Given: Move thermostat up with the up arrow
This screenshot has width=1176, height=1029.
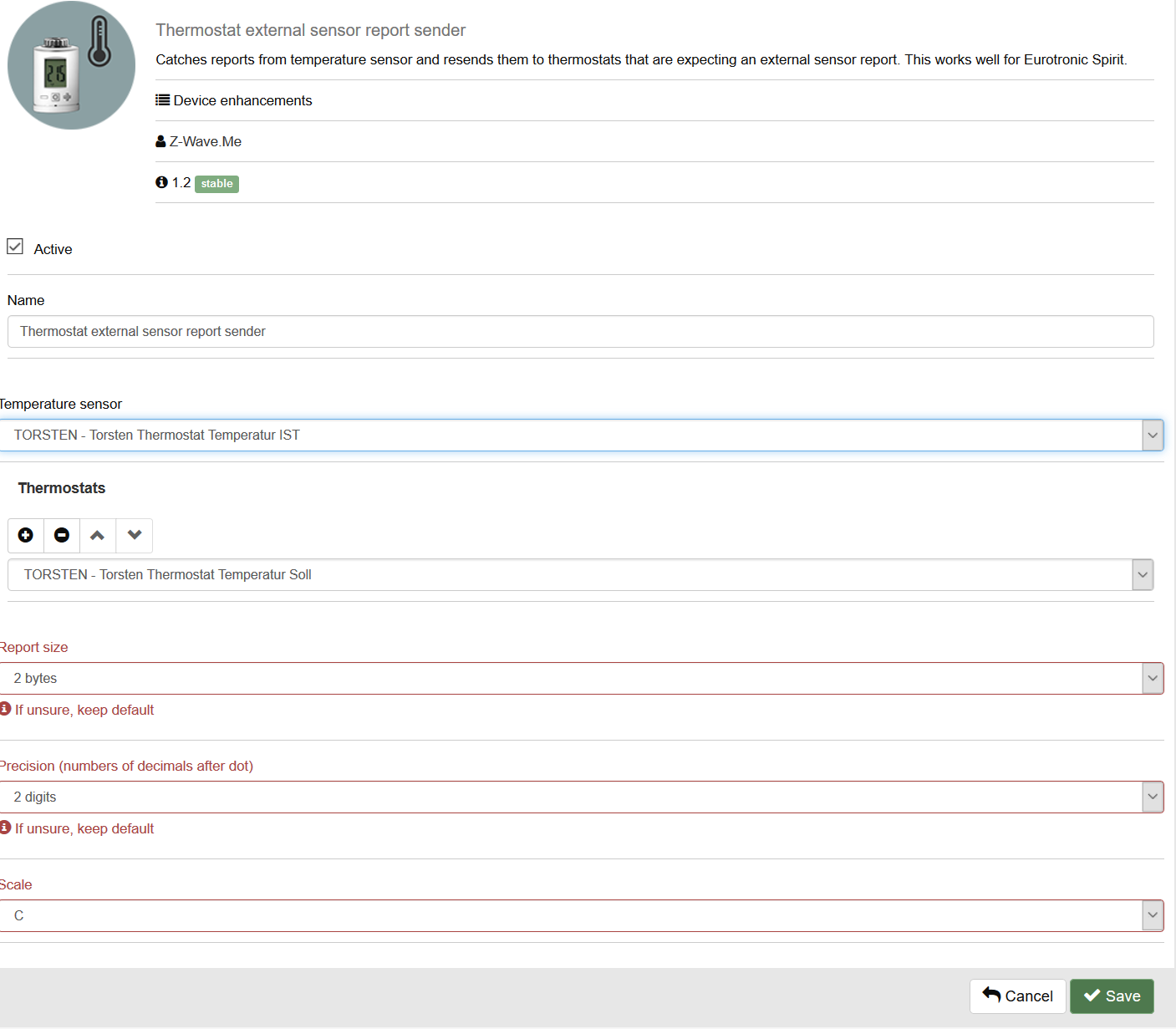Looking at the screenshot, I should (x=98, y=535).
